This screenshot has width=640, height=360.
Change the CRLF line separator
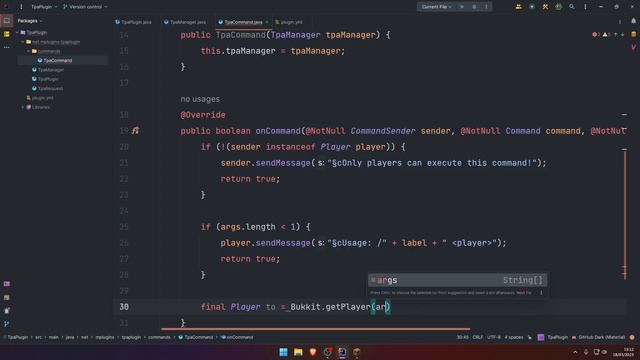click(x=478, y=337)
